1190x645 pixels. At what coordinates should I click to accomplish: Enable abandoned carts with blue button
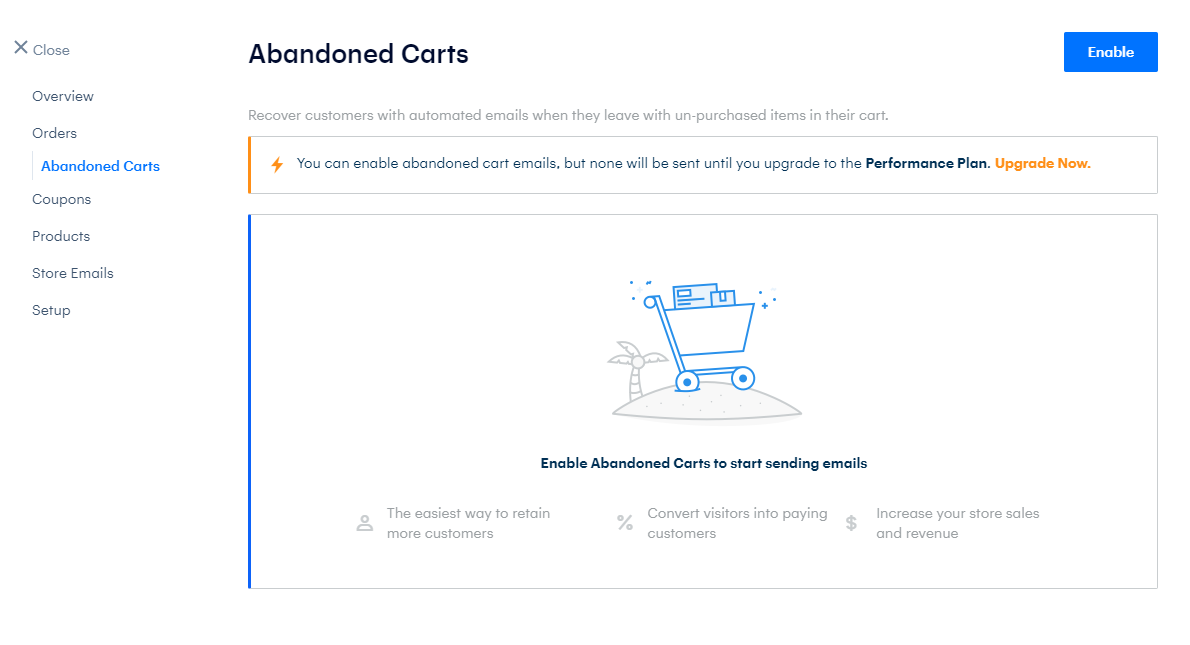1110,52
